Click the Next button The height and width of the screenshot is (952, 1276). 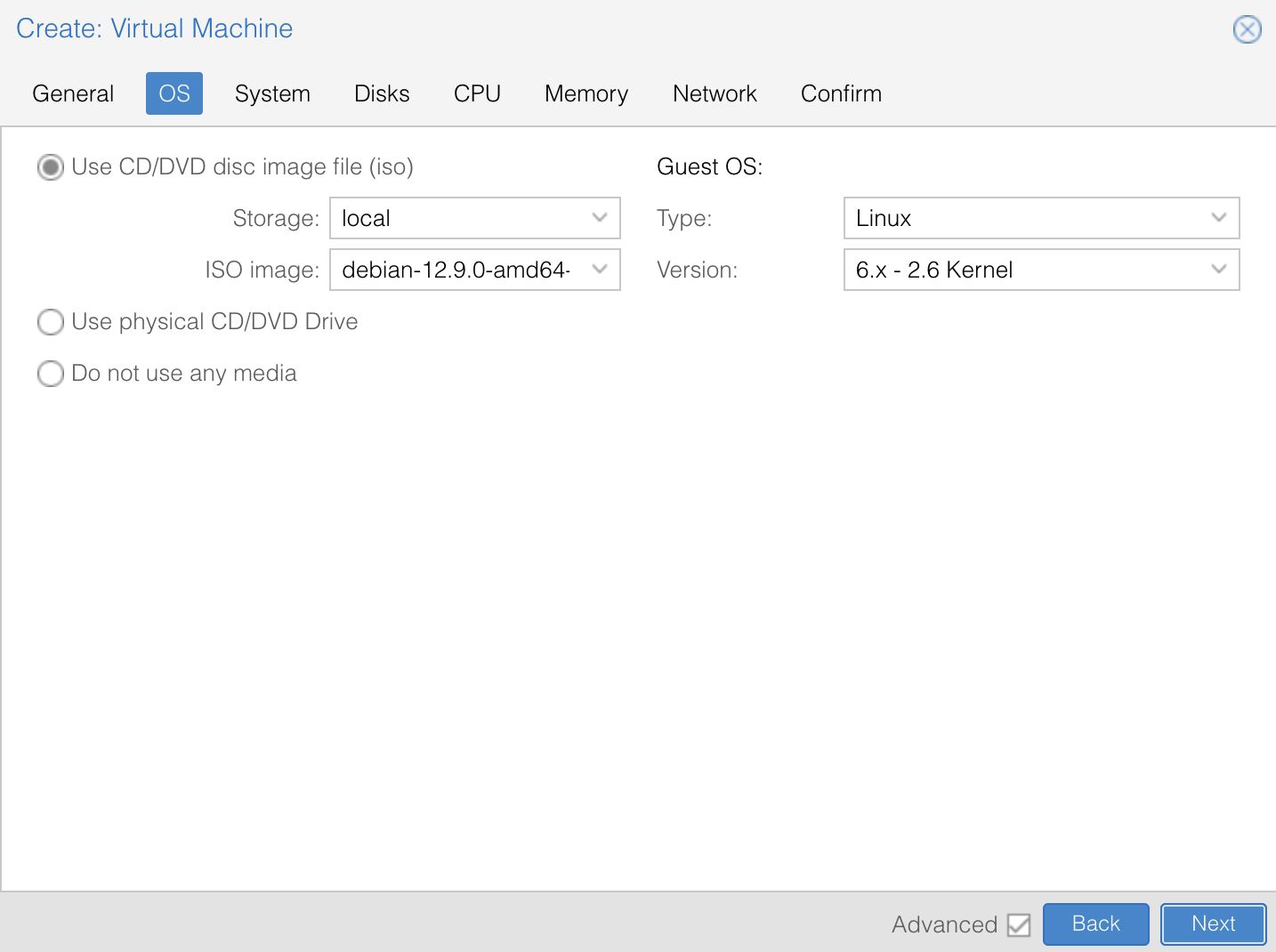coord(1213,924)
